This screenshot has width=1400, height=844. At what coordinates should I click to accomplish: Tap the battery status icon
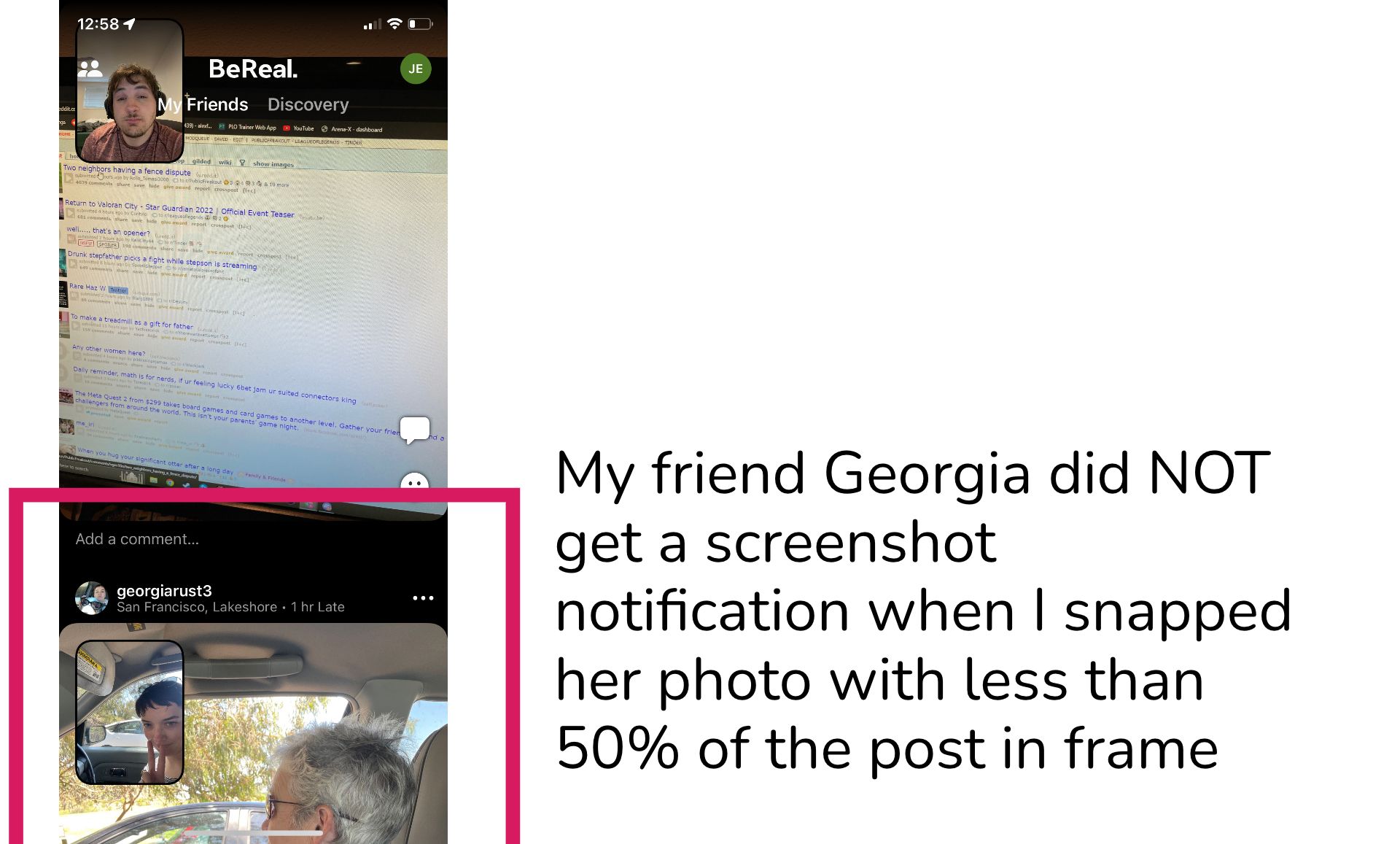tap(420, 24)
